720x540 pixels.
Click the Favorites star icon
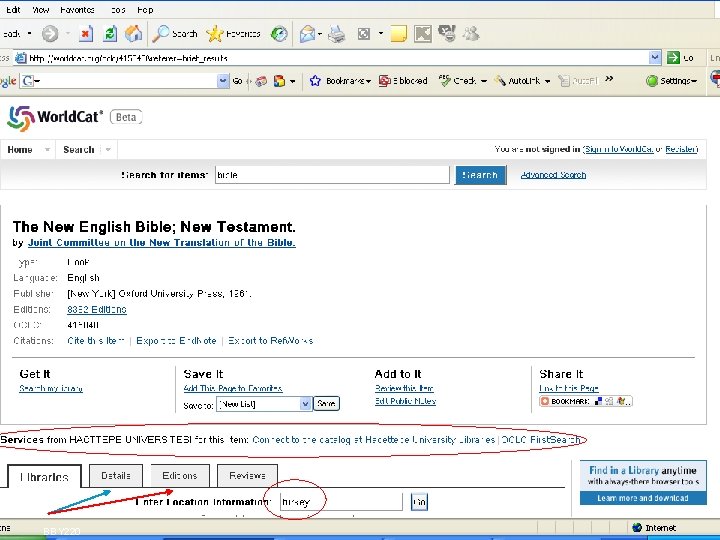(214, 34)
